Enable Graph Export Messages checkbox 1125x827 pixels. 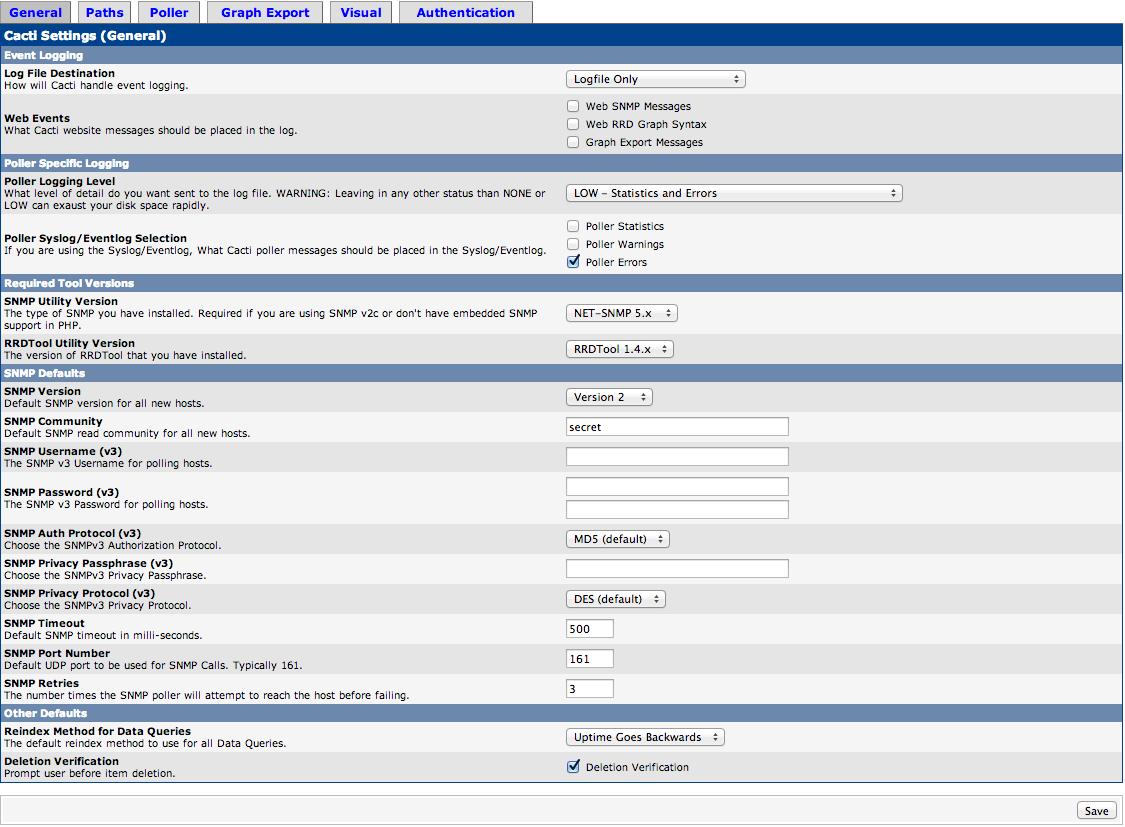[x=573, y=142]
